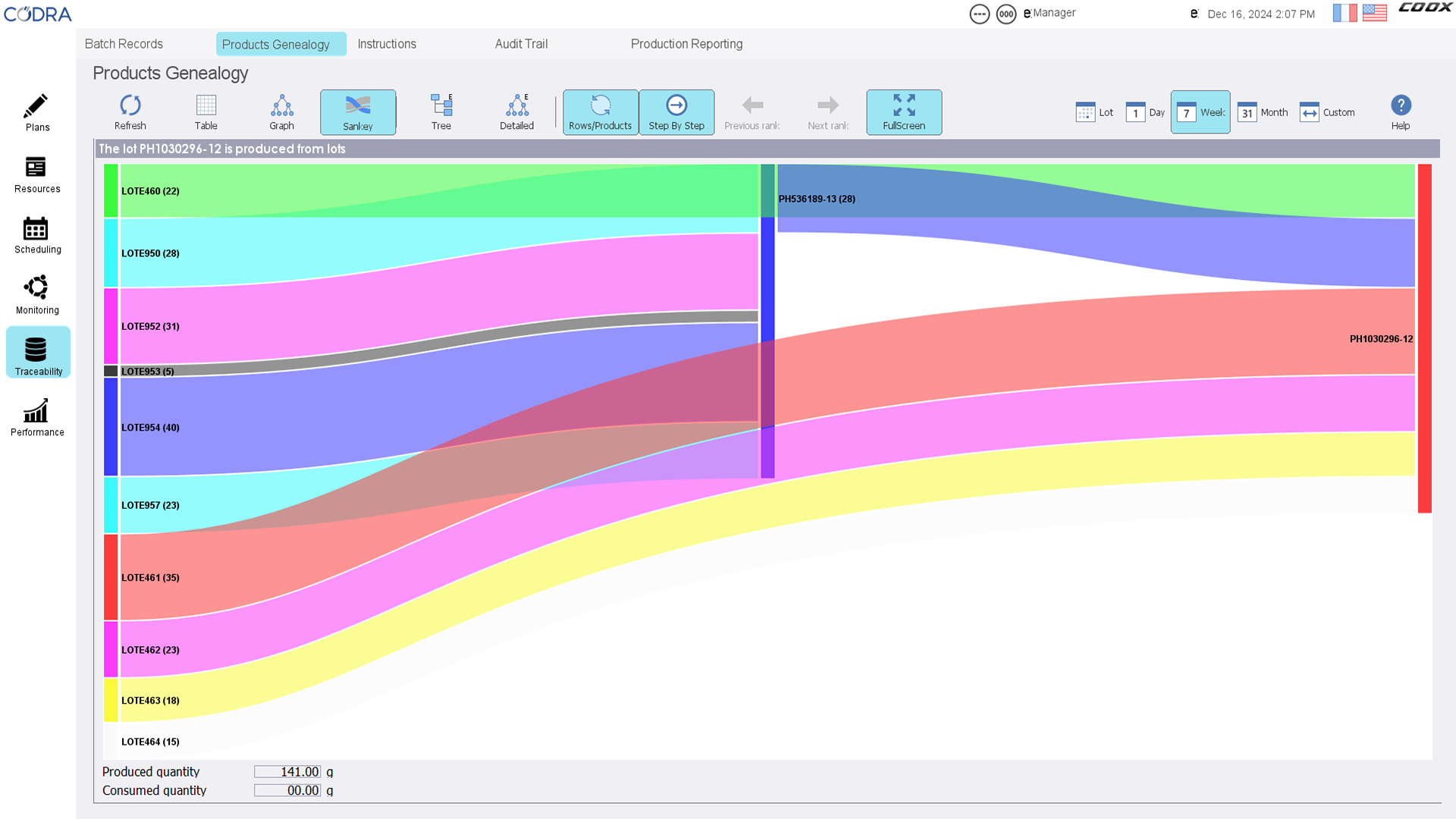Open the Instructions tab
1456x819 pixels.
point(387,44)
